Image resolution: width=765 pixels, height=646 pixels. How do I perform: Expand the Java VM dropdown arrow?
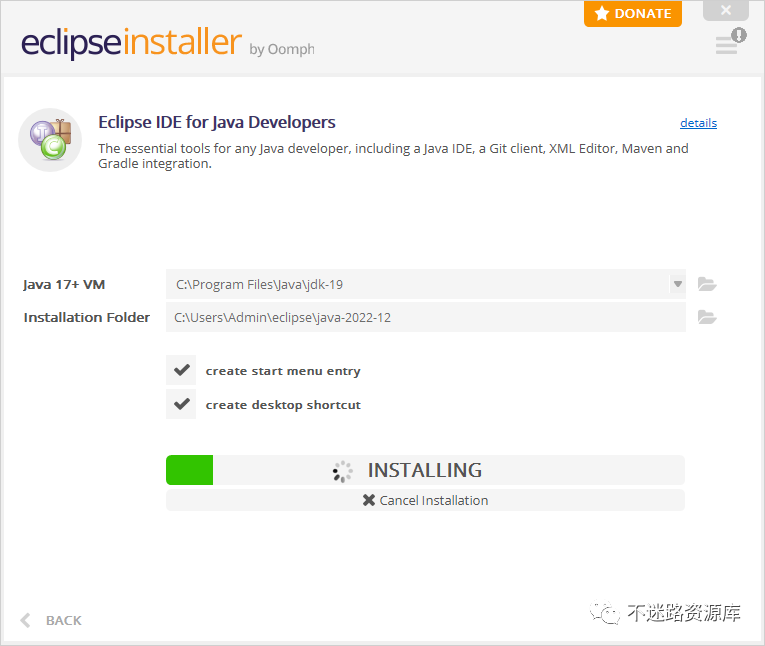678,284
